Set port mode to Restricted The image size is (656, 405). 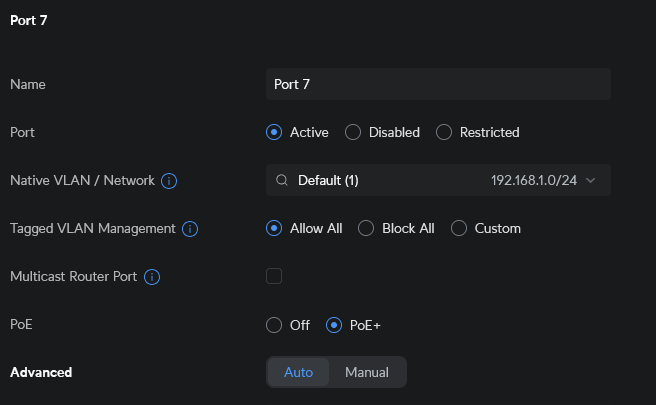pos(444,132)
